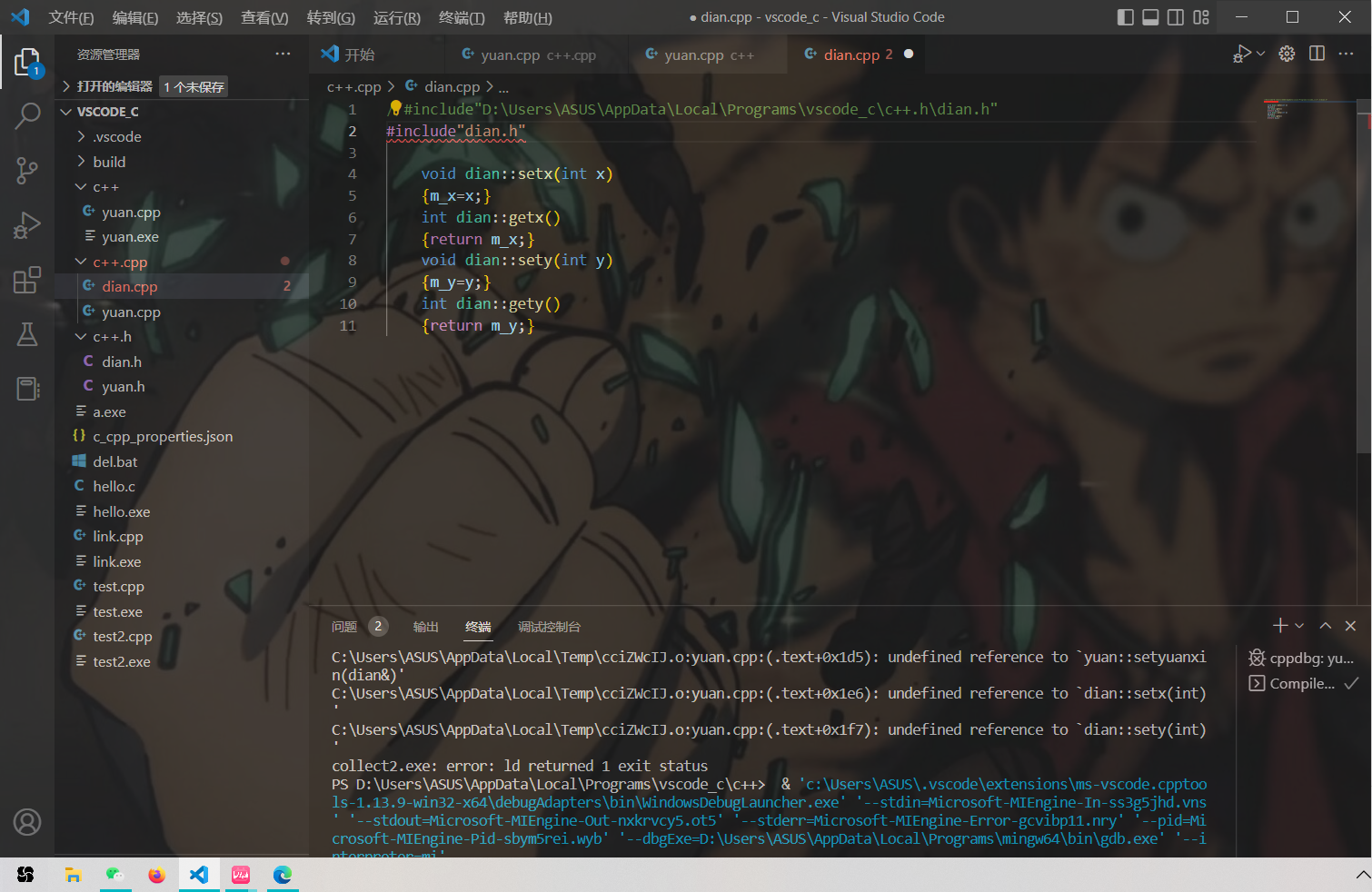Open the 编辑(E) menu
The image size is (1372, 892).
pyautogui.click(x=135, y=17)
